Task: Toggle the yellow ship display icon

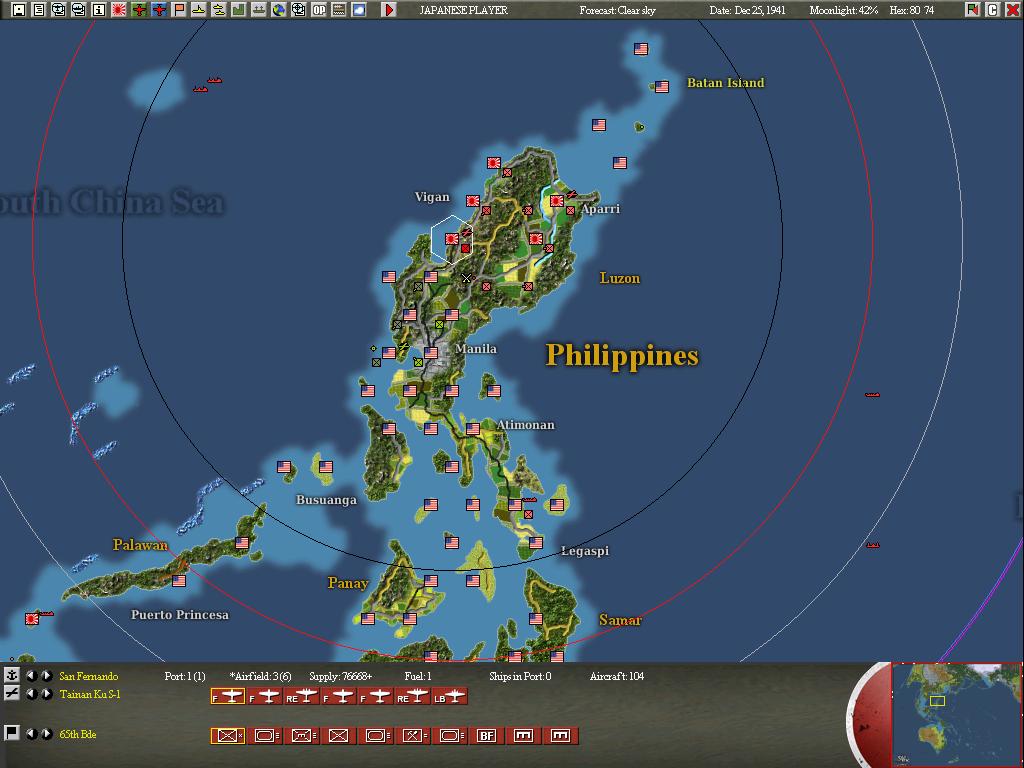Action: tap(197, 9)
